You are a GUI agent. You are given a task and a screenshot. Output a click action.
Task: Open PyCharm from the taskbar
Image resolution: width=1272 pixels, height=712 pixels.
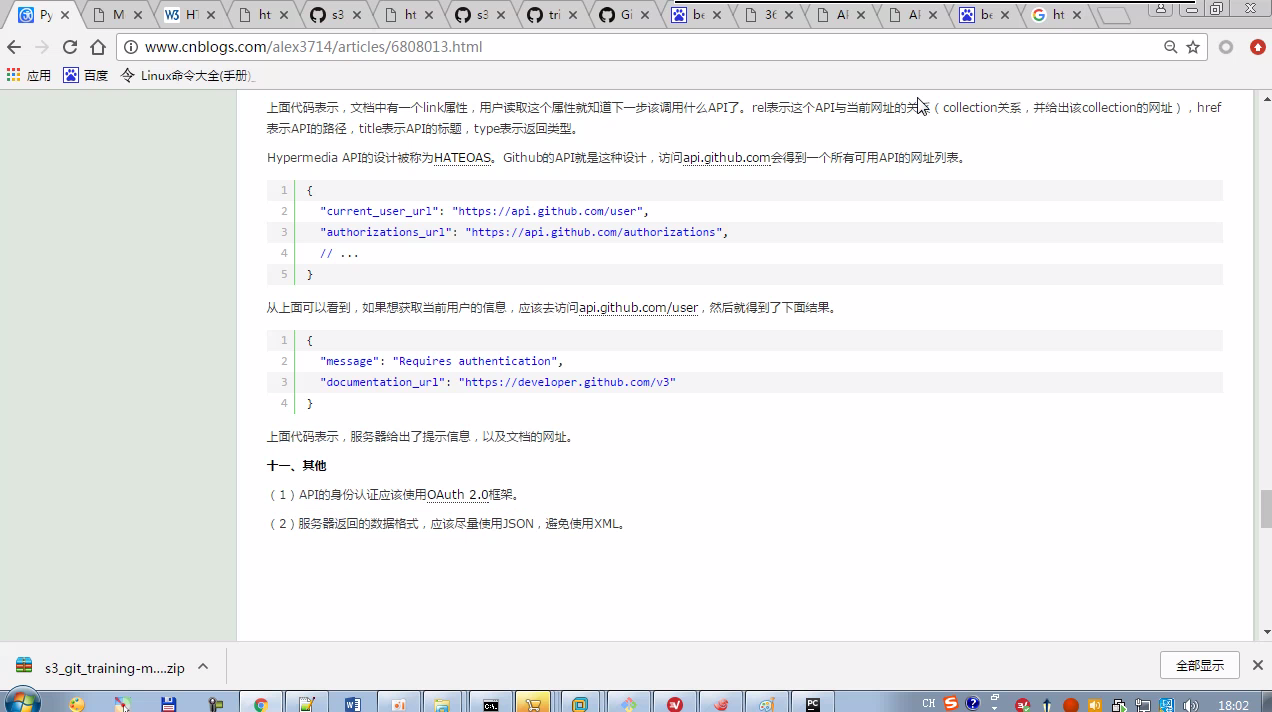click(x=813, y=704)
